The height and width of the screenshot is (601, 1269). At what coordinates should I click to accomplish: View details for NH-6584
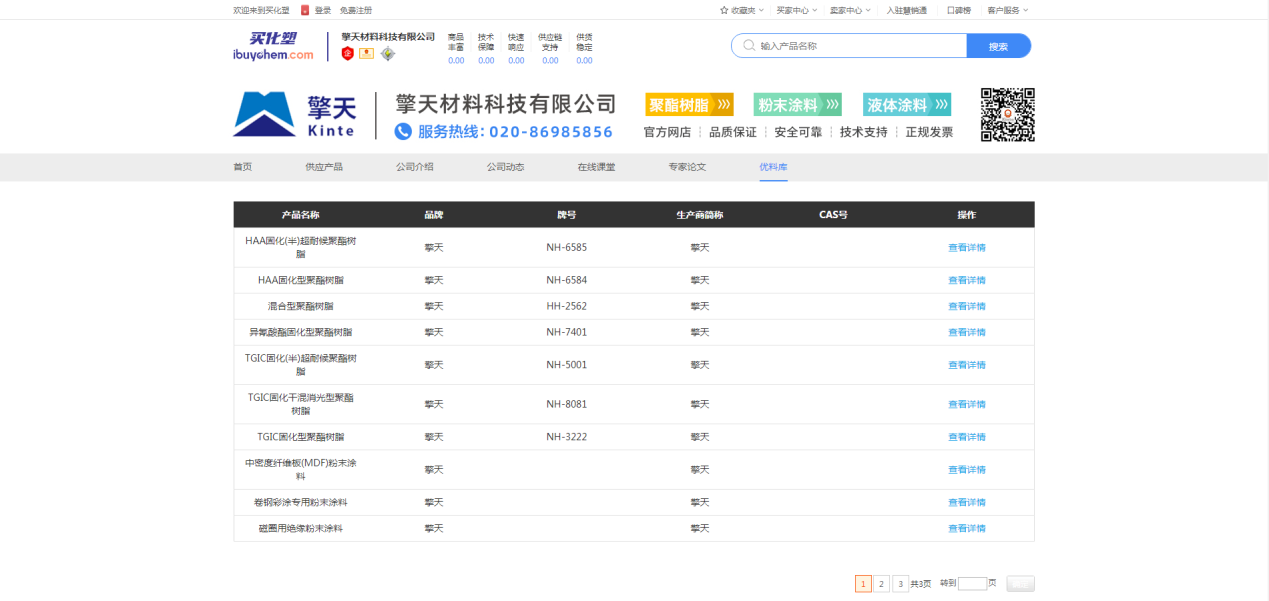967,280
